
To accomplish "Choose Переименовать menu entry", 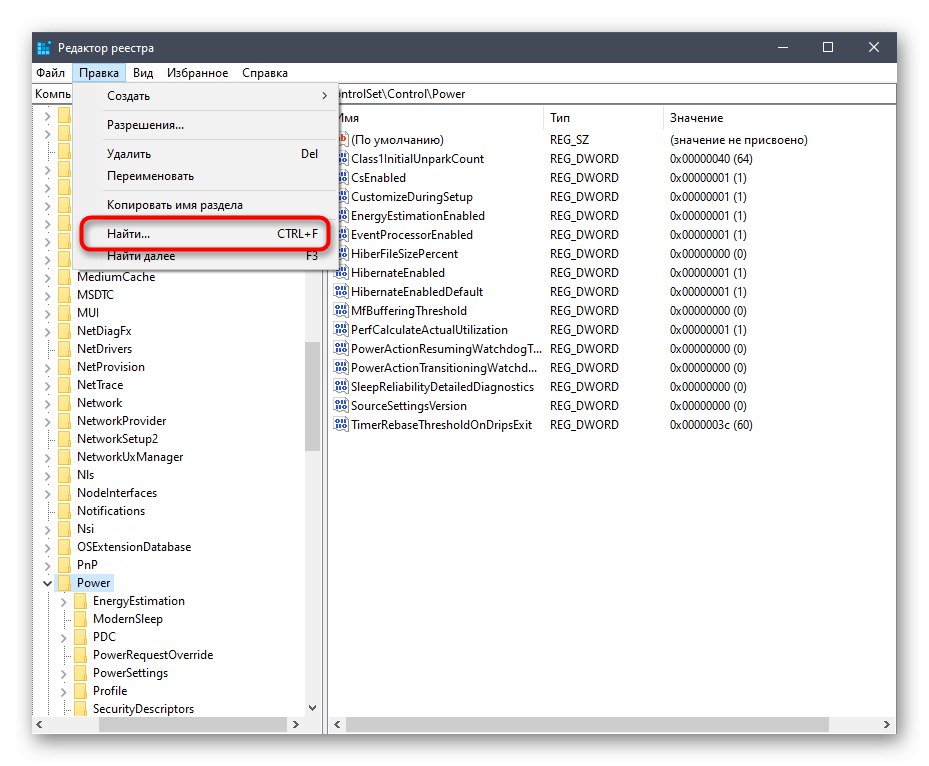I will tap(205, 176).
